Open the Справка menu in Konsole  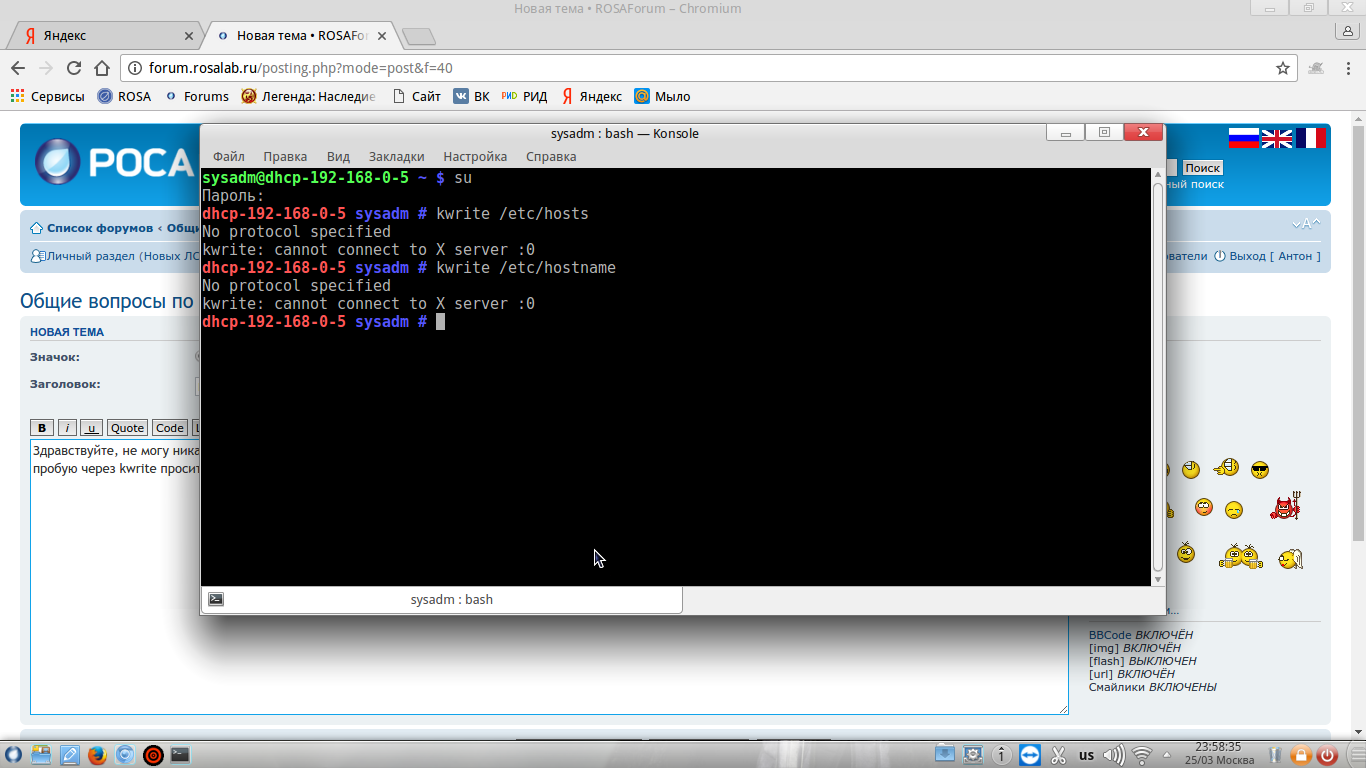point(551,156)
